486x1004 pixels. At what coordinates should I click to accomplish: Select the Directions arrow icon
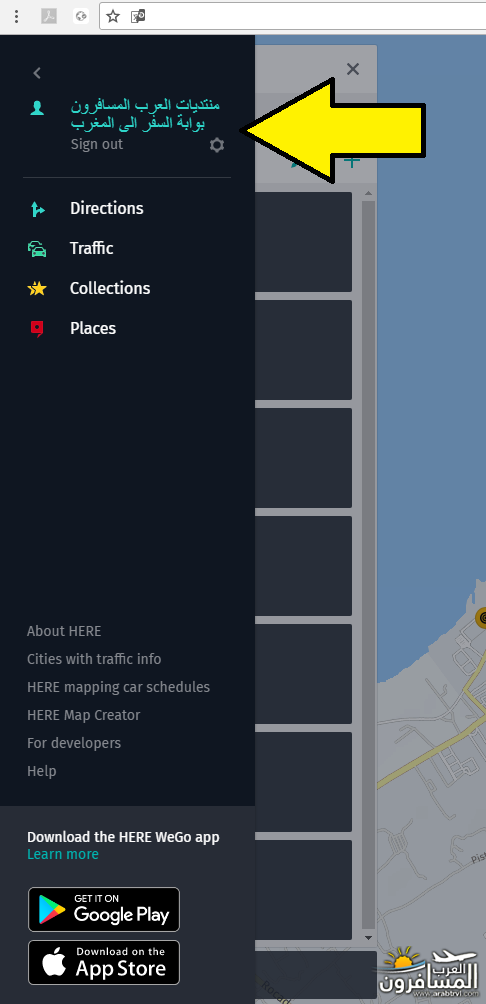point(37,209)
